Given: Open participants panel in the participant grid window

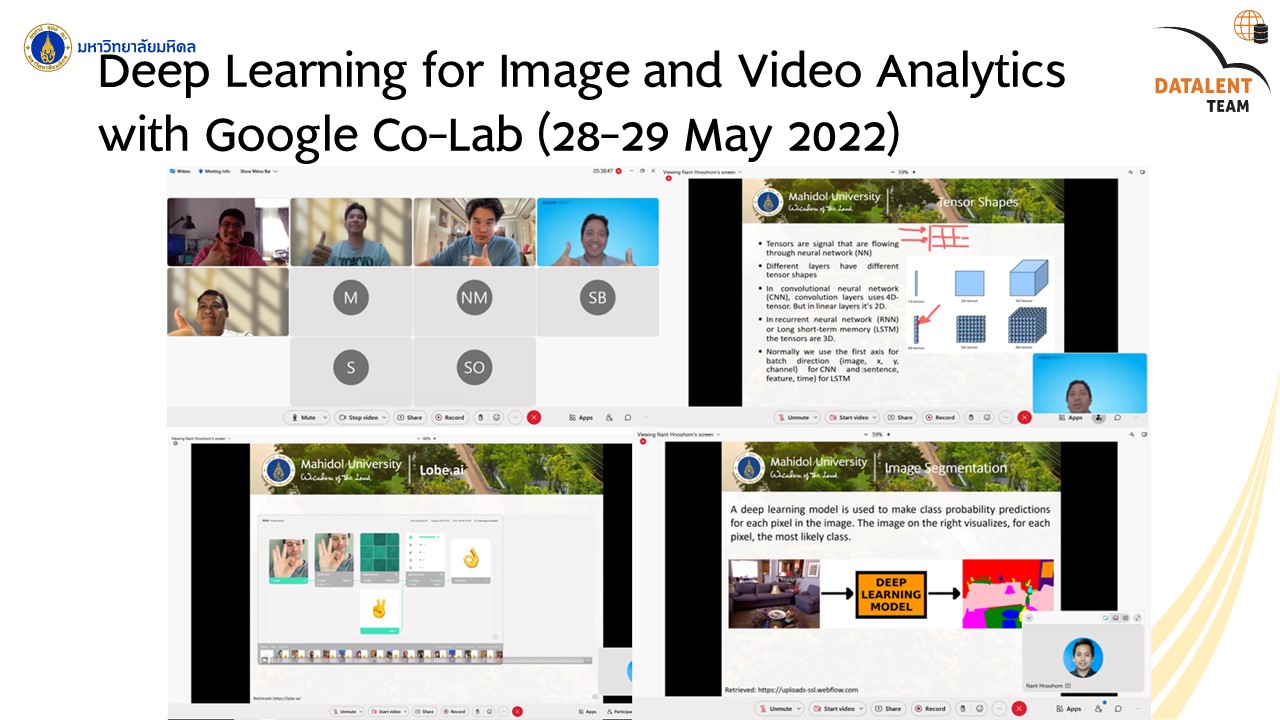Looking at the screenshot, I should pyautogui.click(x=609, y=417).
